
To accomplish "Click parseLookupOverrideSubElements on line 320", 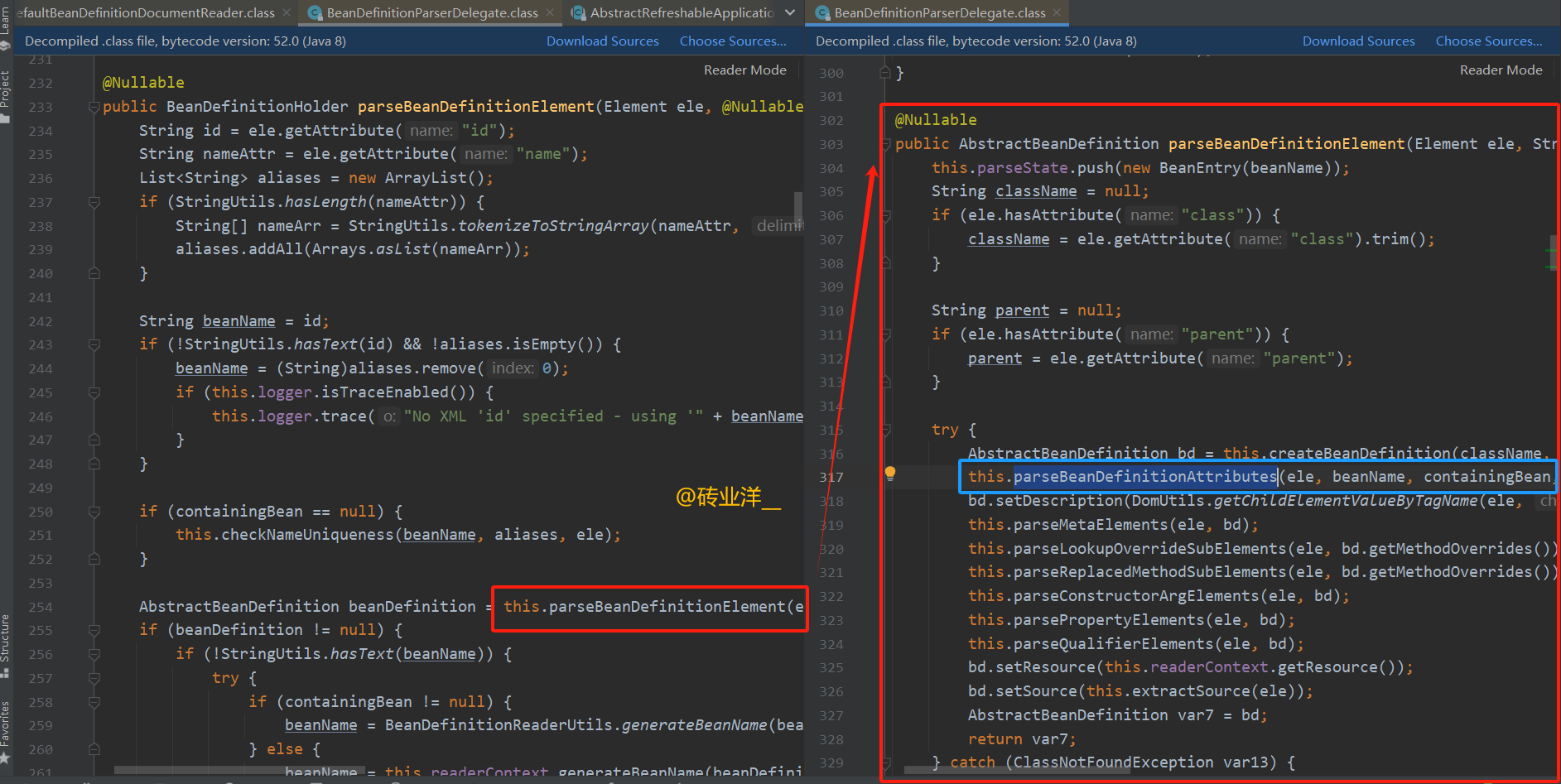I will (1150, 549).
